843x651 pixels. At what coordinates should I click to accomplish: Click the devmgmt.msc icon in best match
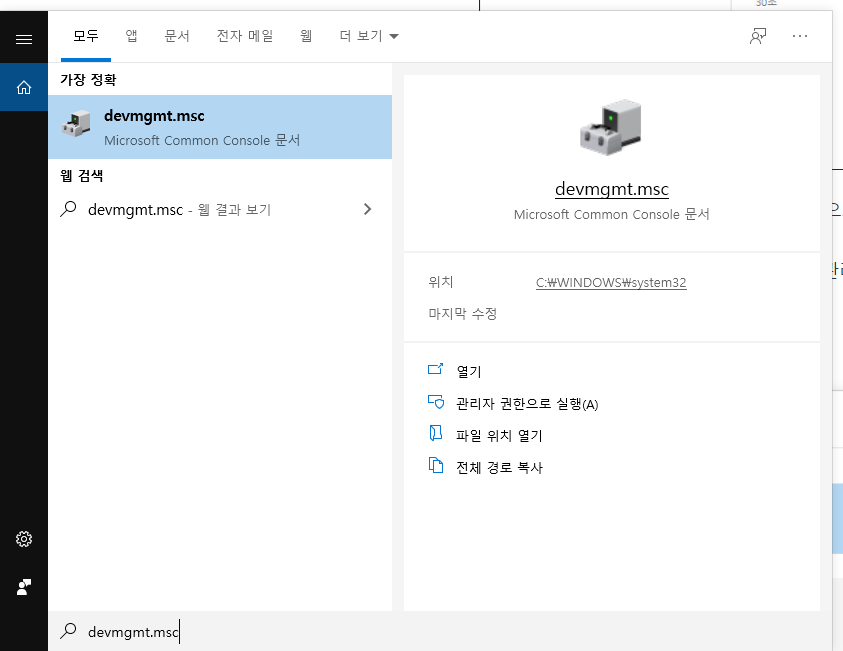tap(76, 124)
